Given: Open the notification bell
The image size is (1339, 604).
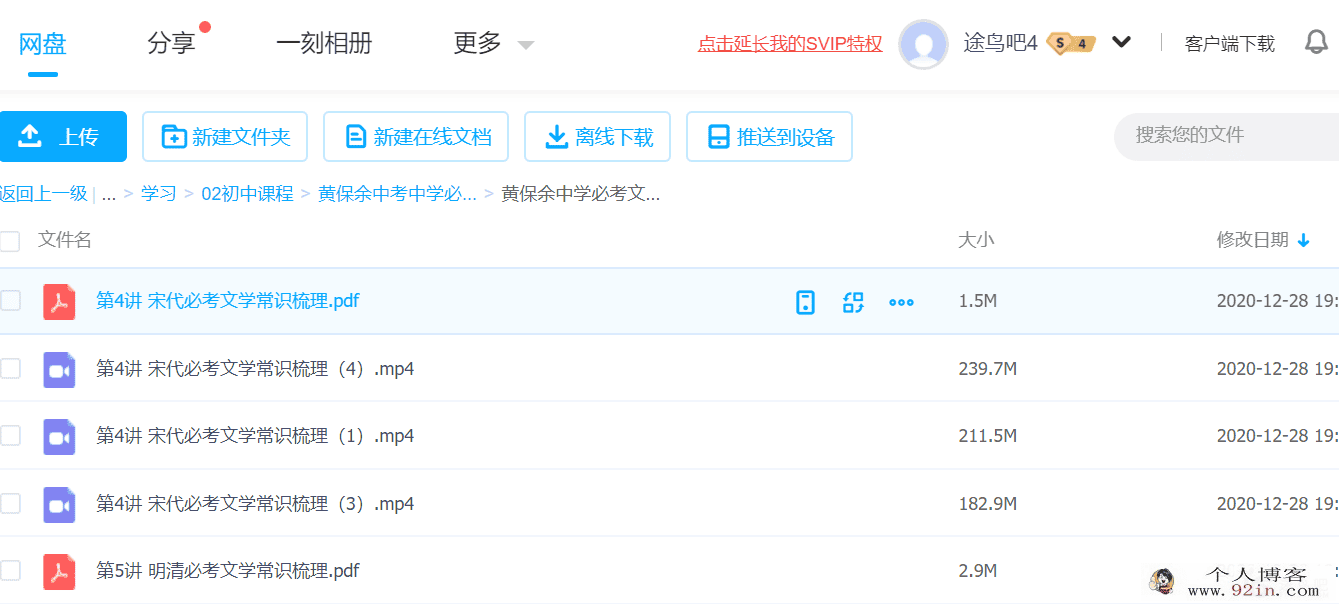Looking at the screenshot, I should coord(1317,43).
